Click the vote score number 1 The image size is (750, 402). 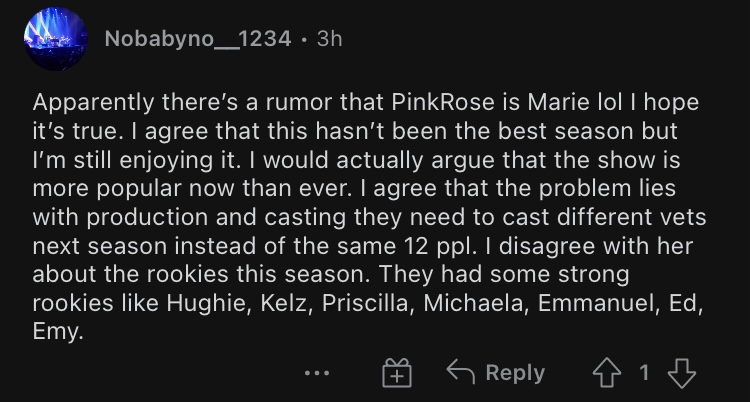pos(644,372)
